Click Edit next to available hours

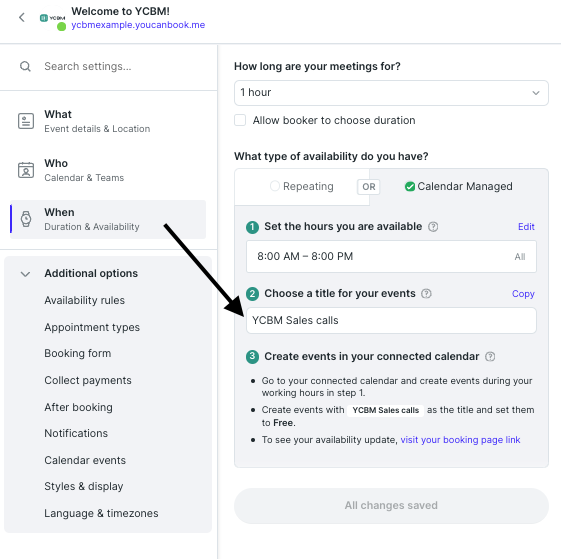(x=526, y=227)
